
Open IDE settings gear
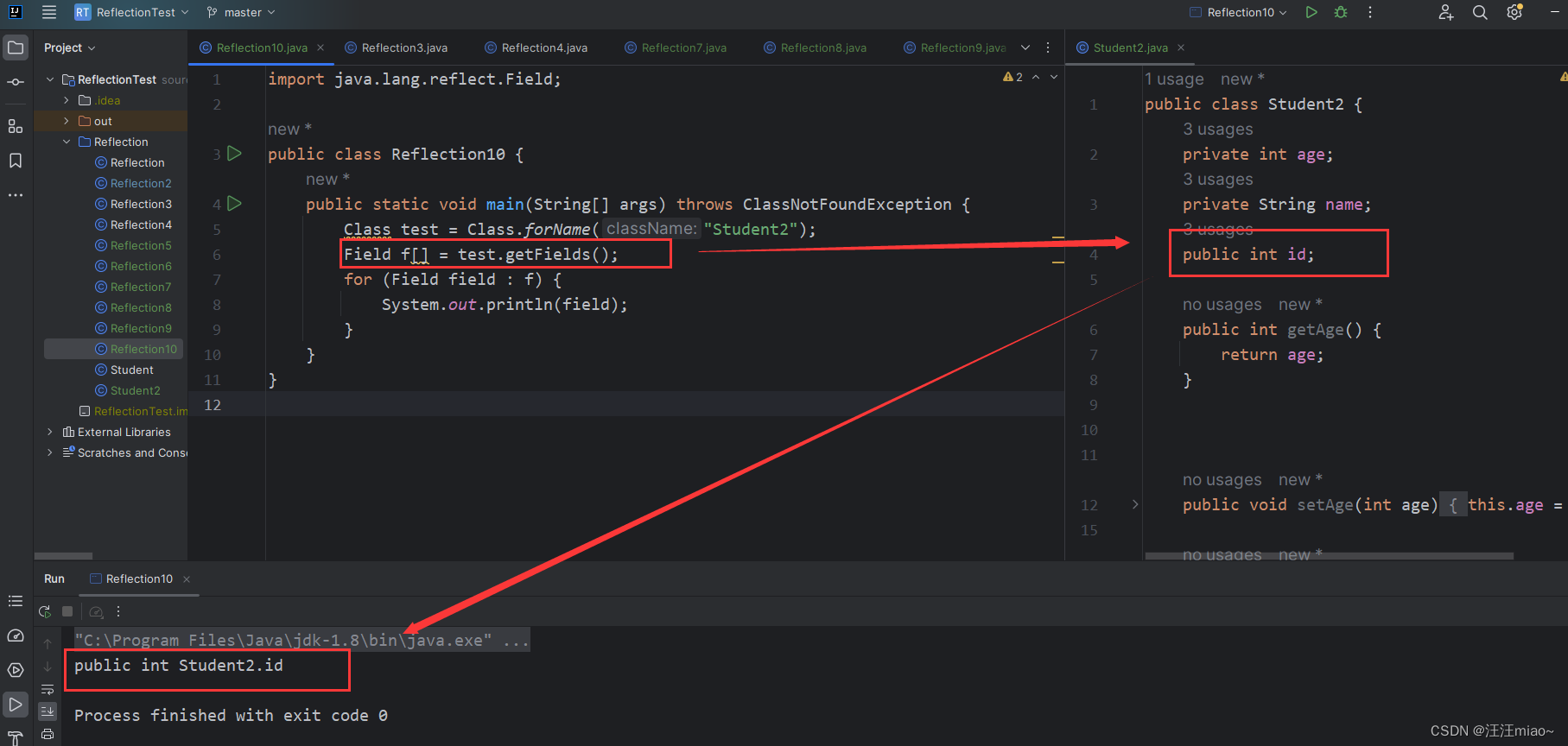click(x=1514, y=12)
